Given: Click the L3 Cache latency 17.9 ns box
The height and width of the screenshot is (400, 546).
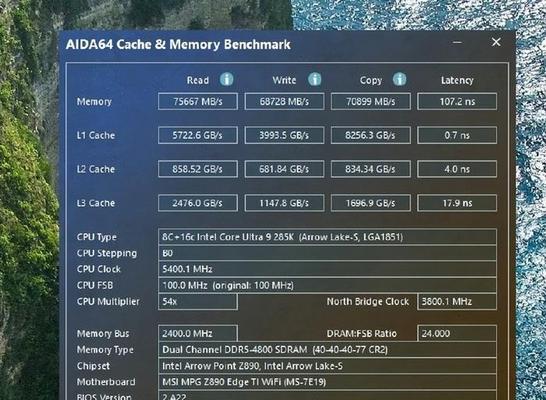Looking at the screenshot, I should point(457,203).
